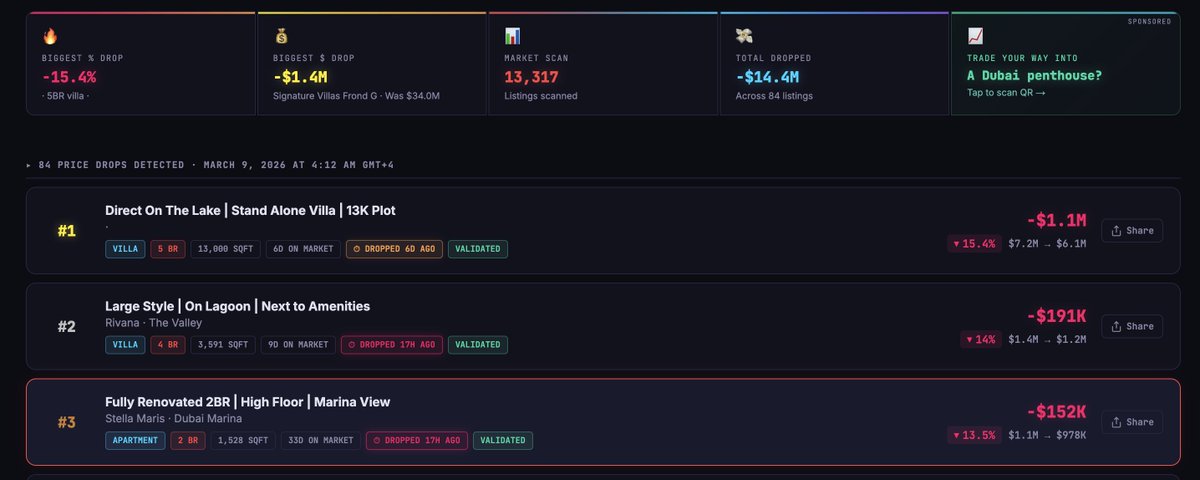
Task: Click the trending chart icon on sponsored card
Action: coord(975,36)
